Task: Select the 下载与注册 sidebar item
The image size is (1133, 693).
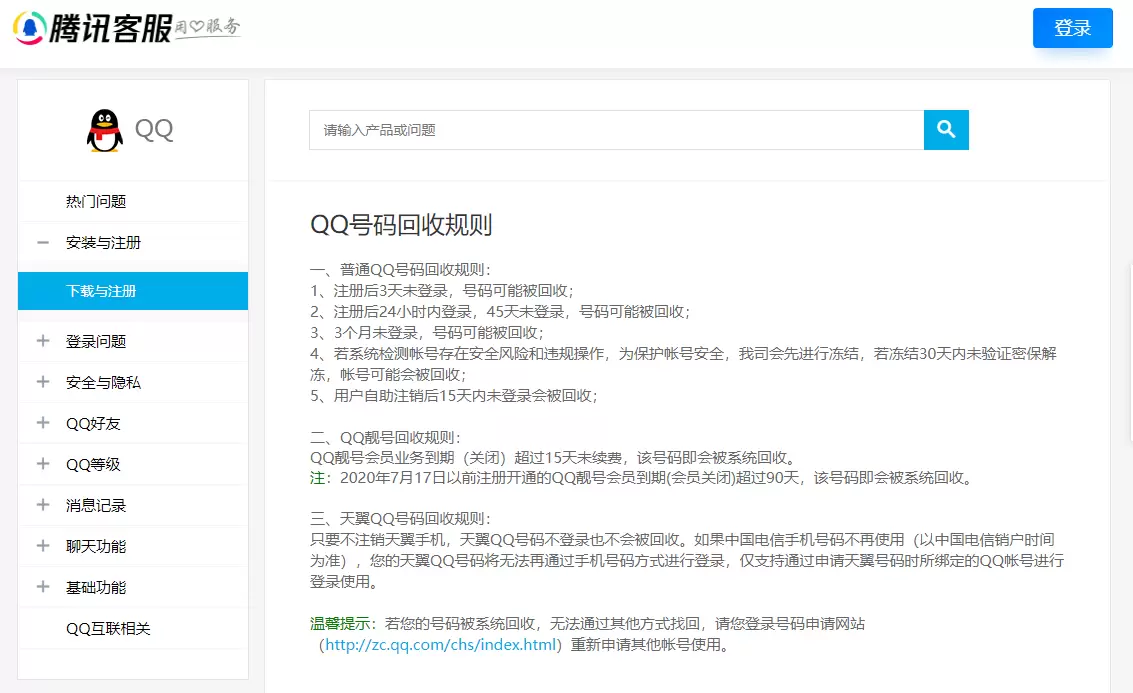Action: click(x=133, y=291)
